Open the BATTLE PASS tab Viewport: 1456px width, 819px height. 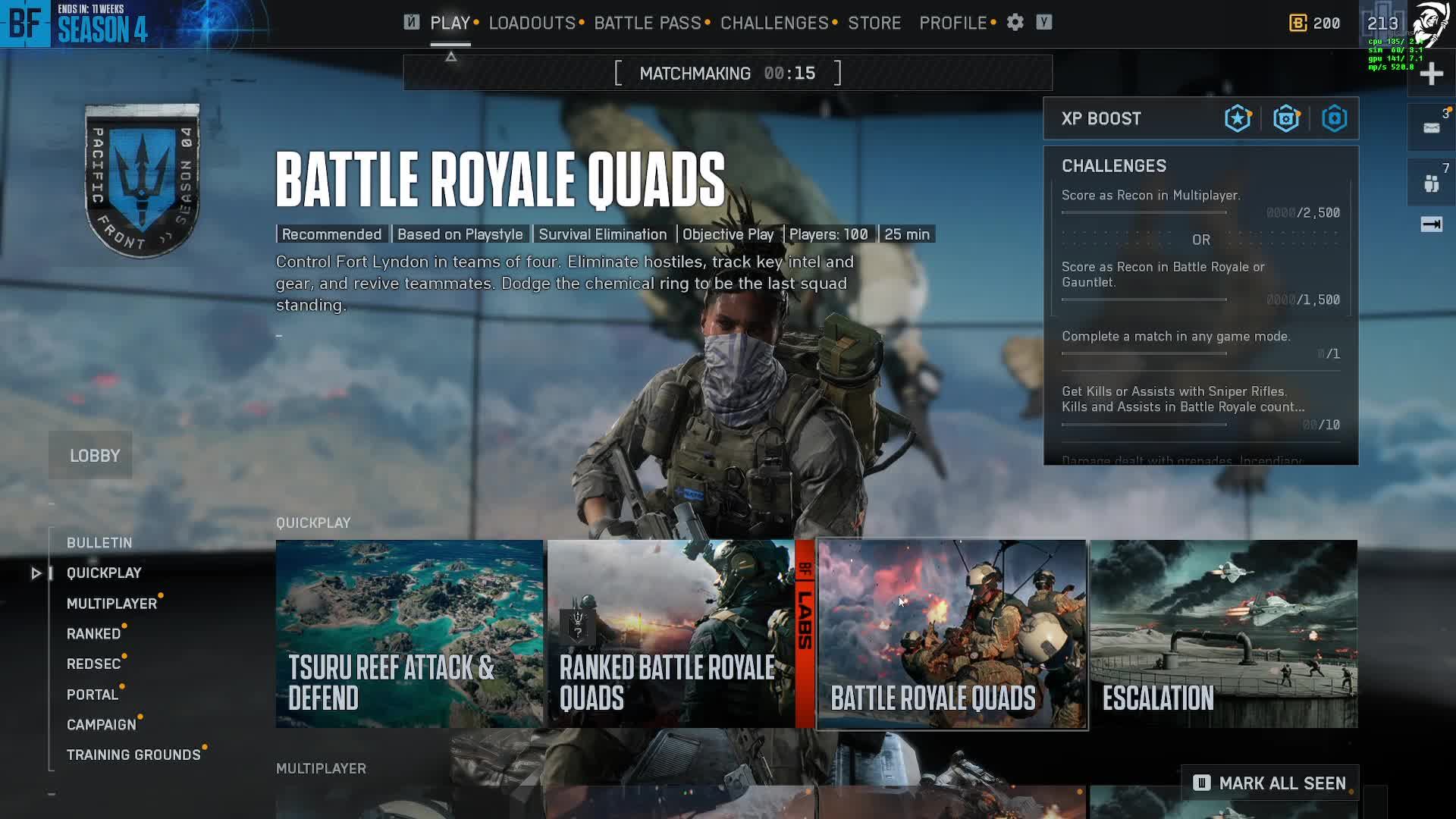coord(648,24)
